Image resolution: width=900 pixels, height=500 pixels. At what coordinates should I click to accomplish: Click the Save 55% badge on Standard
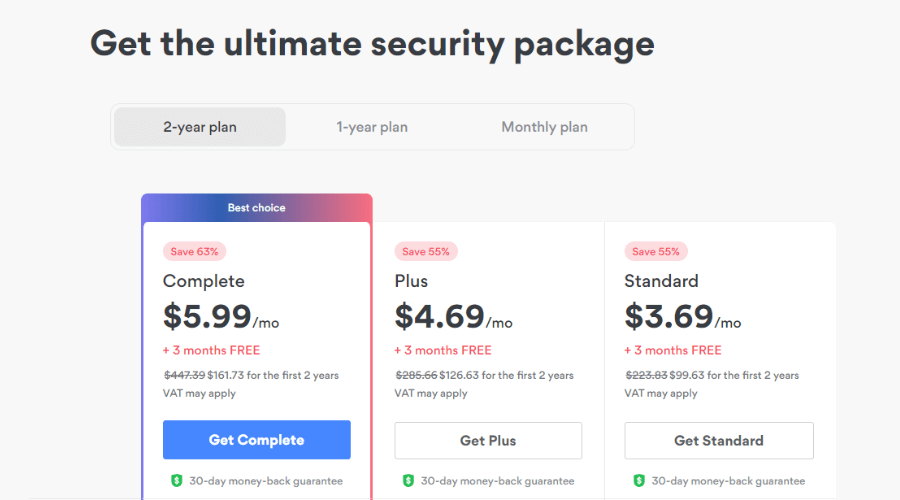click(x=656, y=251)
